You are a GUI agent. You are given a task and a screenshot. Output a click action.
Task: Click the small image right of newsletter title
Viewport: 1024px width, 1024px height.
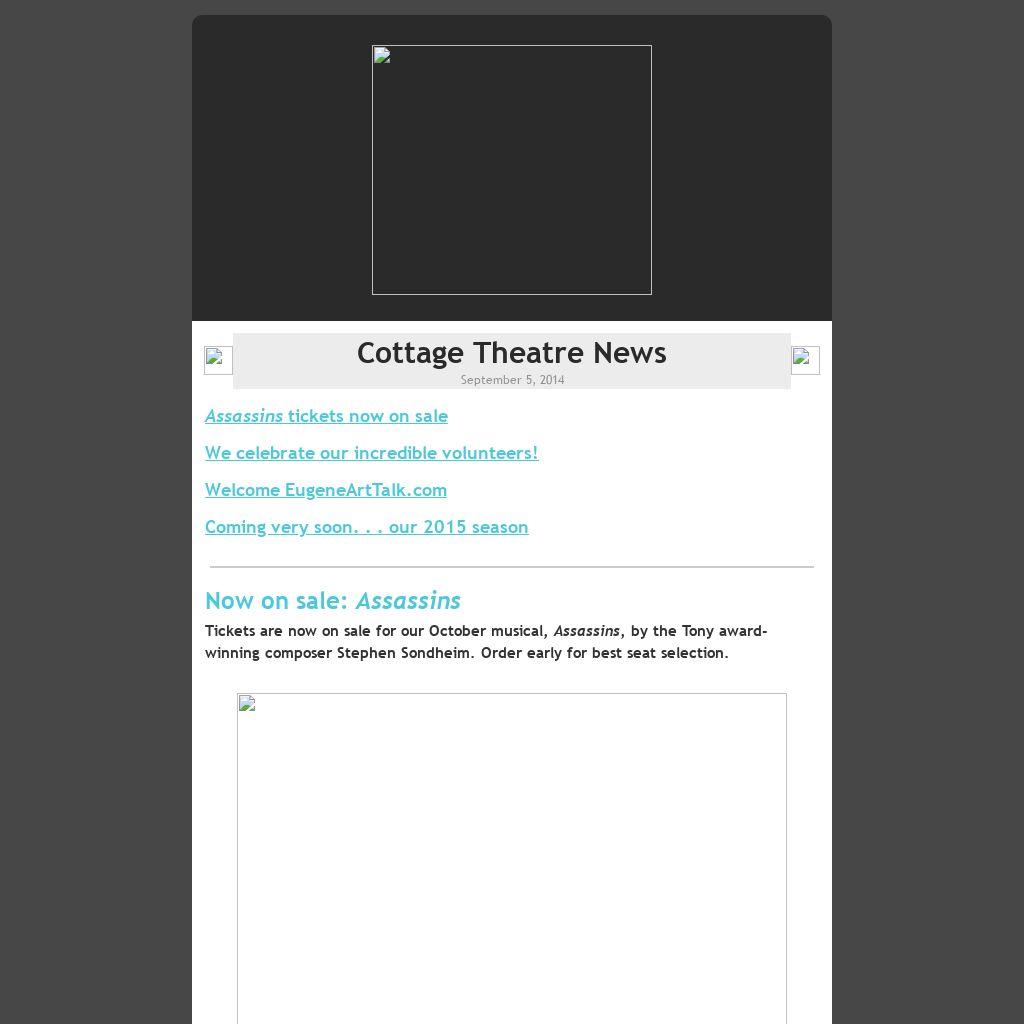(x=805, y=360)
